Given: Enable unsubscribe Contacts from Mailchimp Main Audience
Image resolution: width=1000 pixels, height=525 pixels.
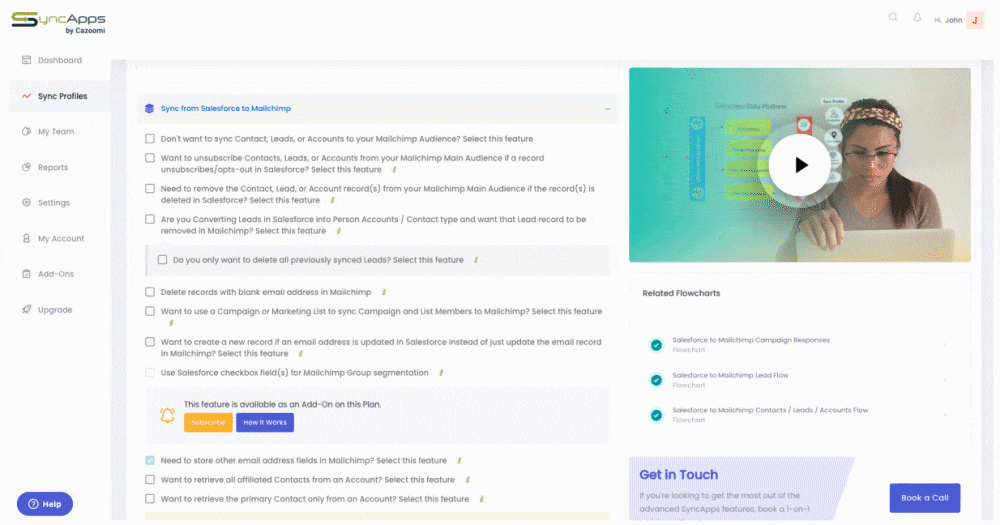Looking at the screenshot, I should click(x=150, y=158).
